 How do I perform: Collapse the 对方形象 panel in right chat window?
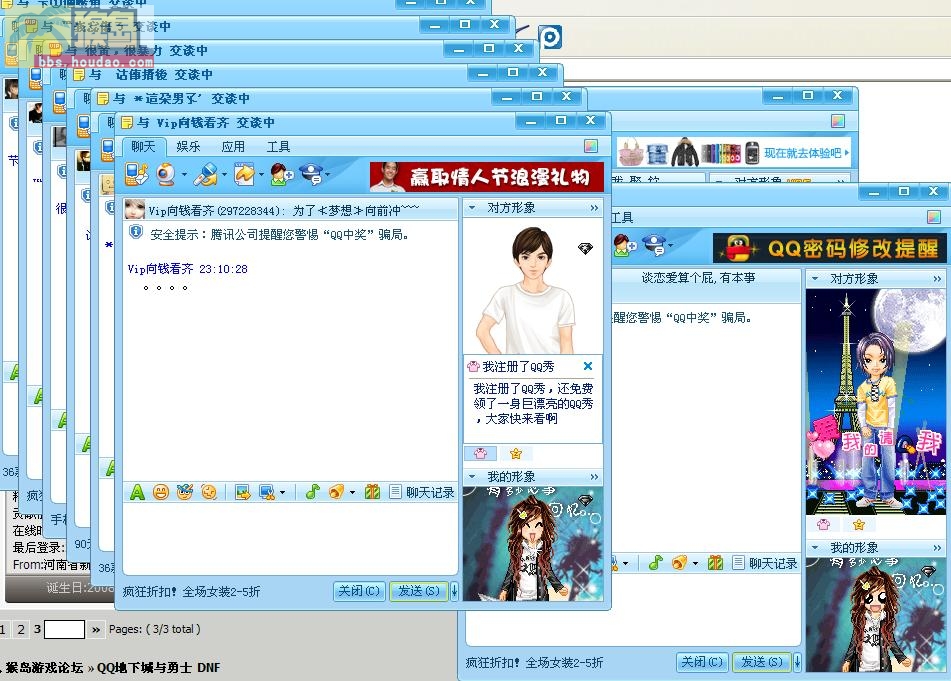[x=815, y=279]
